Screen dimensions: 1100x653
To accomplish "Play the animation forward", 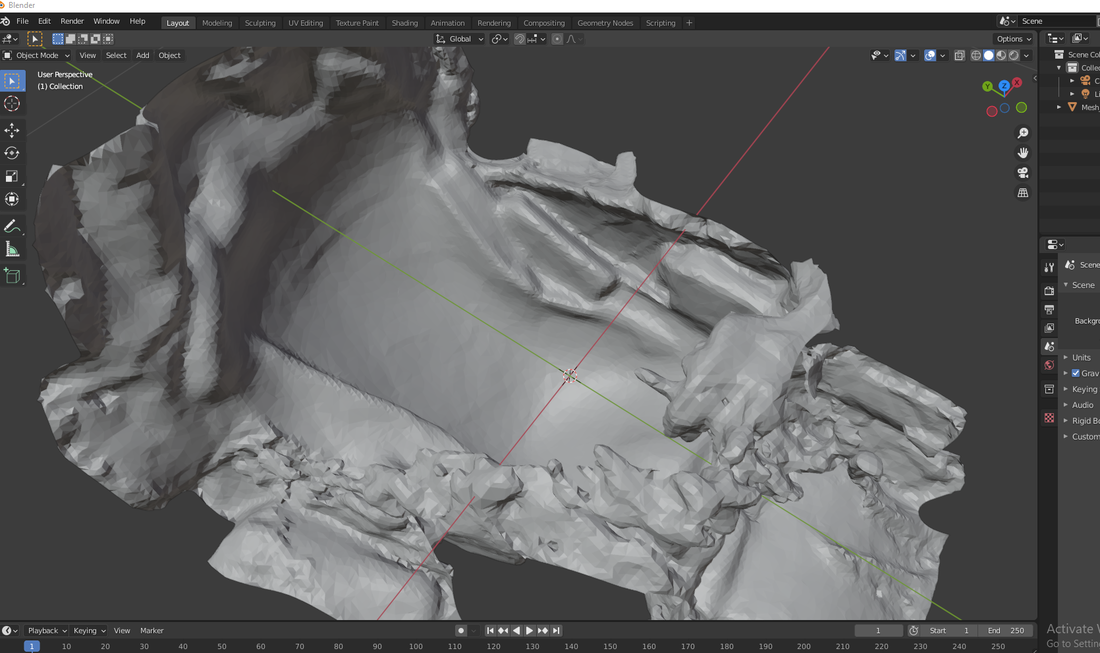I will [x=530, y=631].
